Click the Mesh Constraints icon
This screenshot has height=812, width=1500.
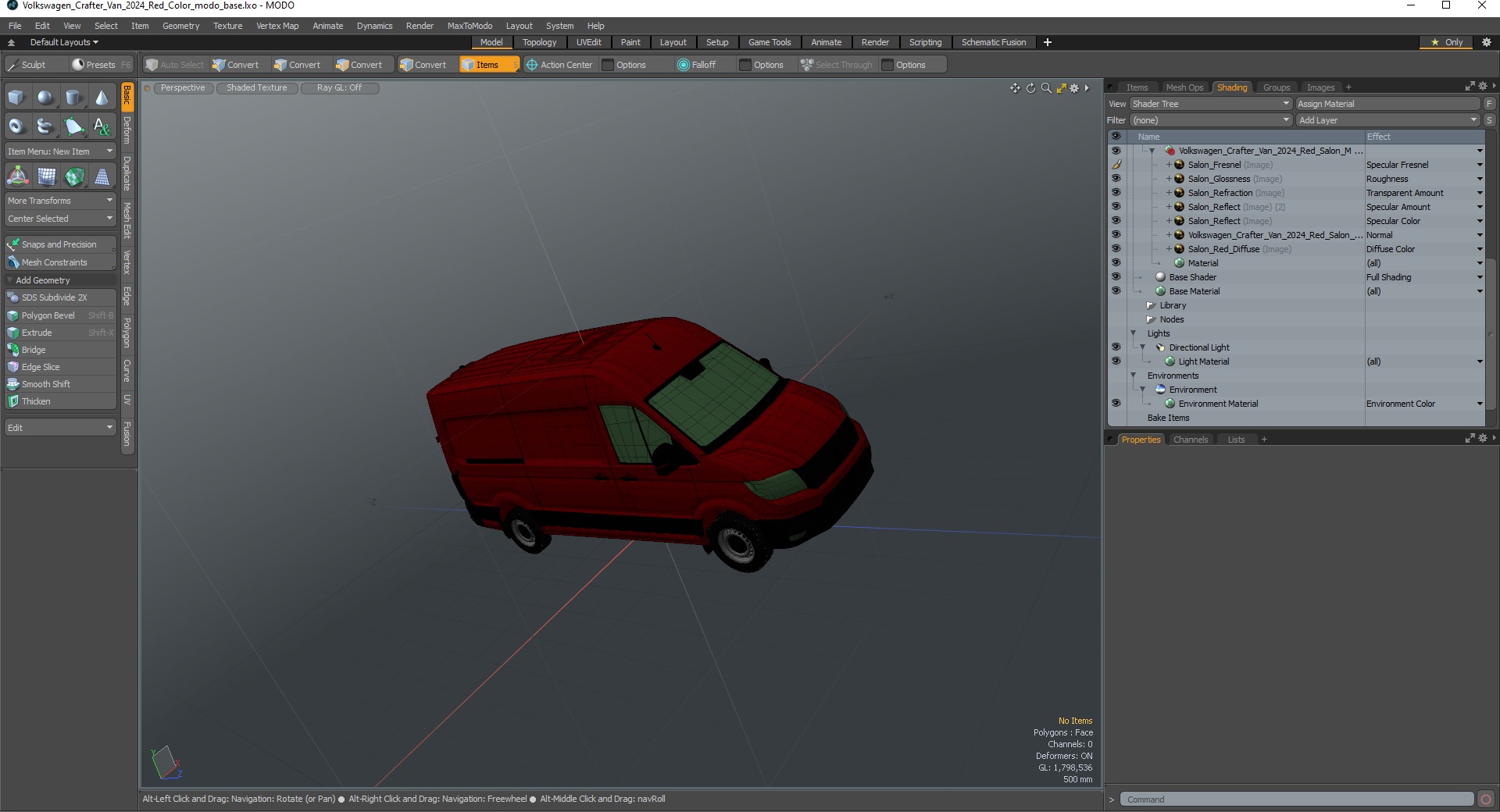click(x=12, y=262)
